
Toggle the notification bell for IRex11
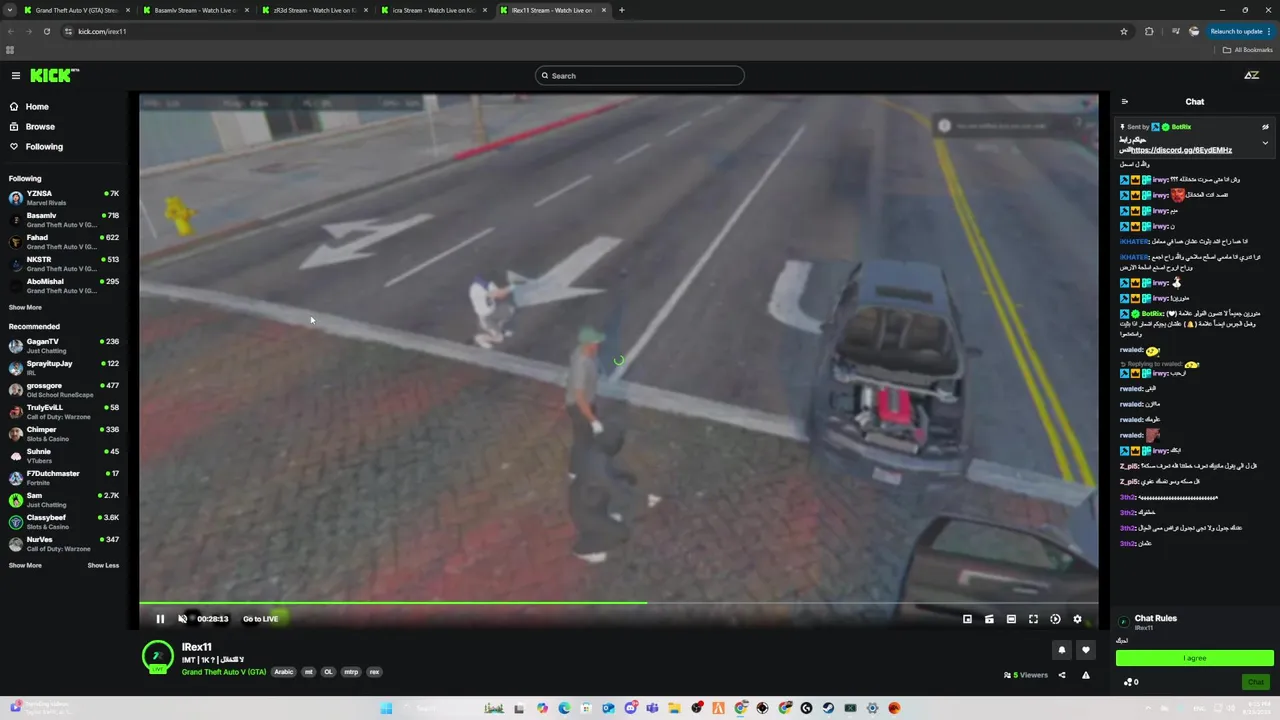pyautogui.click(x=1062, y=650)
